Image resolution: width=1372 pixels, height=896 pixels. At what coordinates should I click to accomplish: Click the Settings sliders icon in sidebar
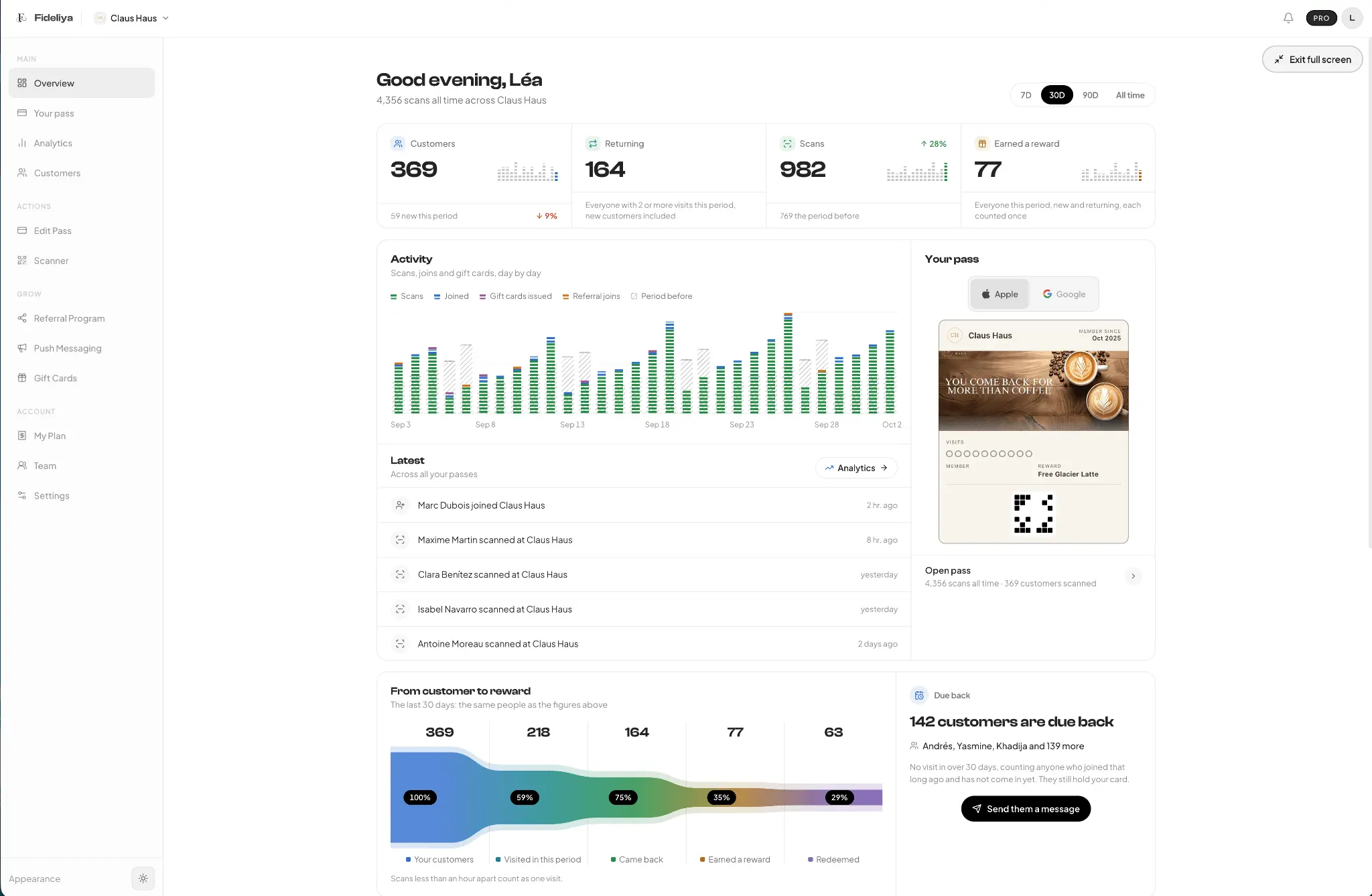tap(22, 495)
